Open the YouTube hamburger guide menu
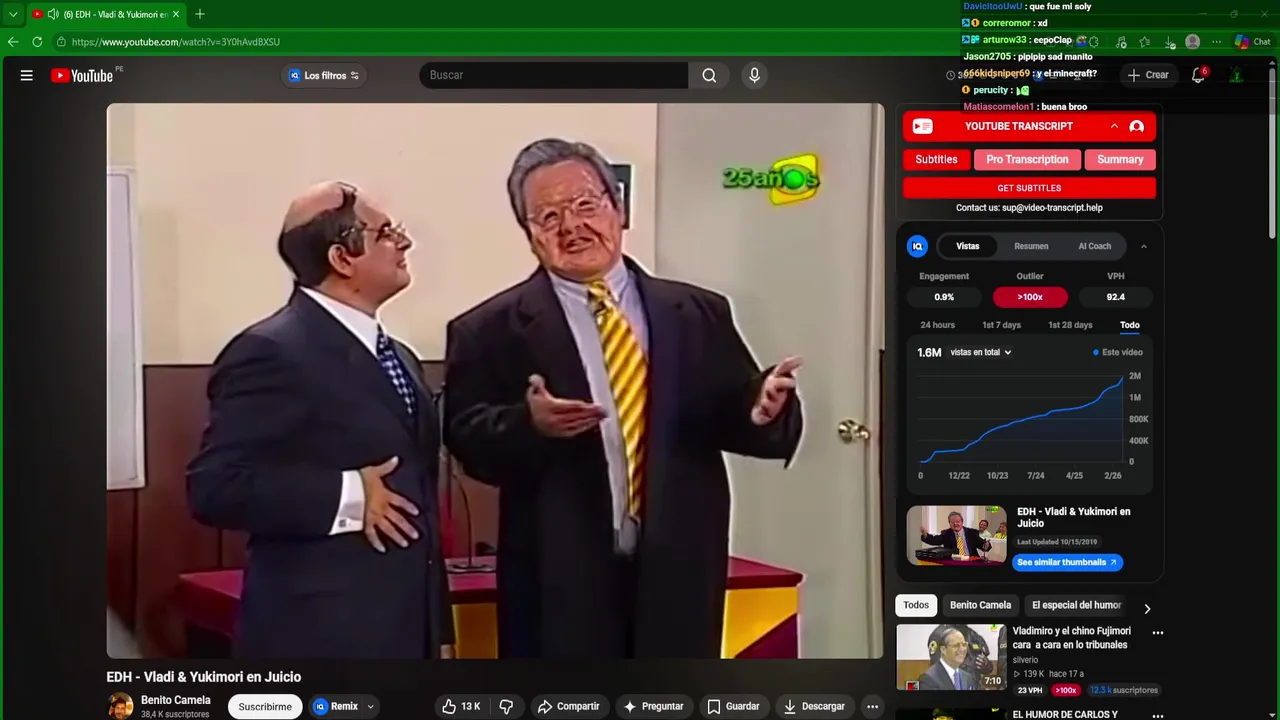This screenshot has height=720, width=1280. [x=27, y=75]
